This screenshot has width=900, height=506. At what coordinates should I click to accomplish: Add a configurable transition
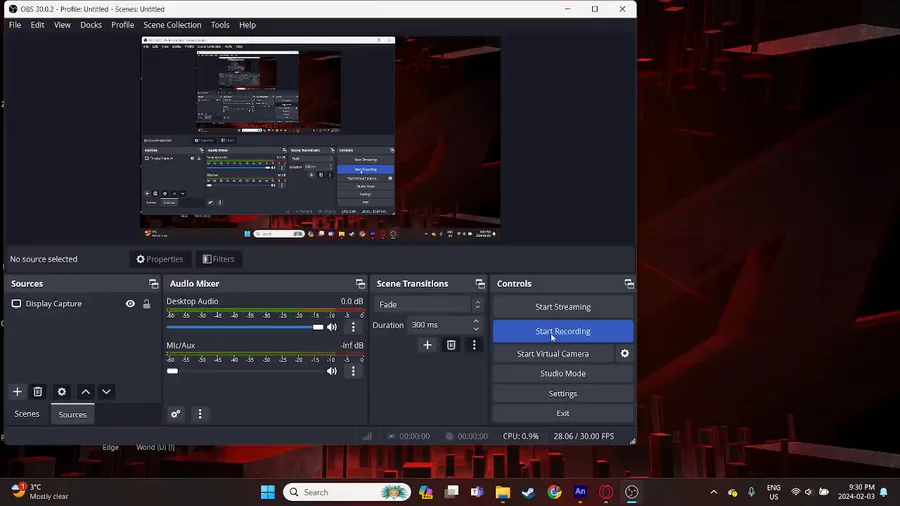427,345
